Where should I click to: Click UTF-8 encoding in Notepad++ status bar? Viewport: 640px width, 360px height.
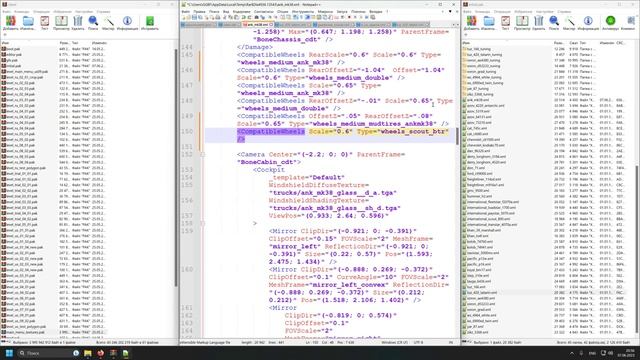(x=419, y=342)
